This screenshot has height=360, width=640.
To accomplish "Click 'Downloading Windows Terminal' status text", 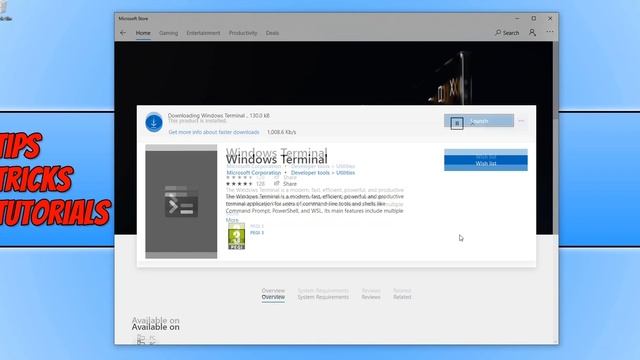I will click(219, 116).
